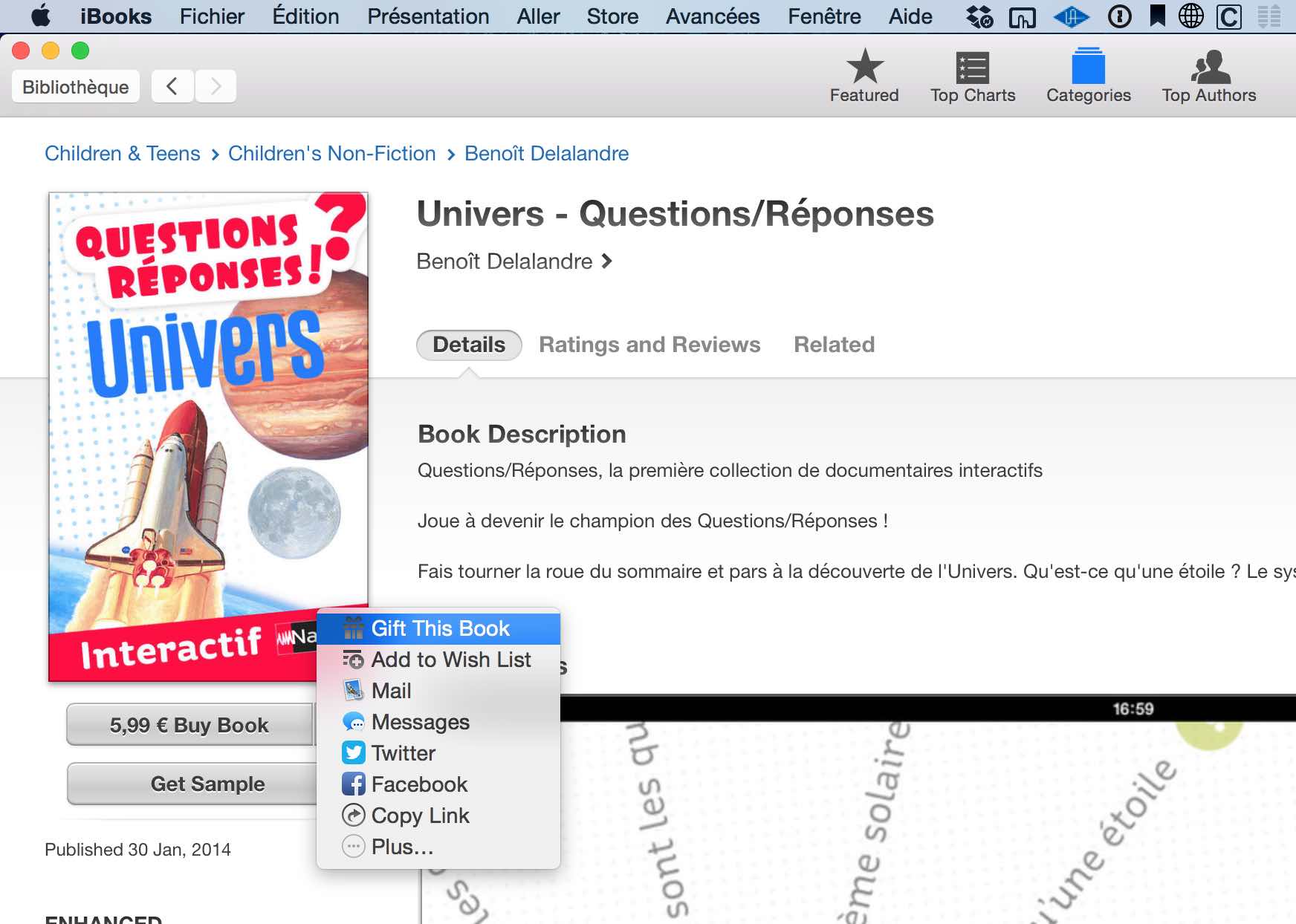
Task: Click the Published 30 Jan, 2014 text
Action: tap(137, 849)
